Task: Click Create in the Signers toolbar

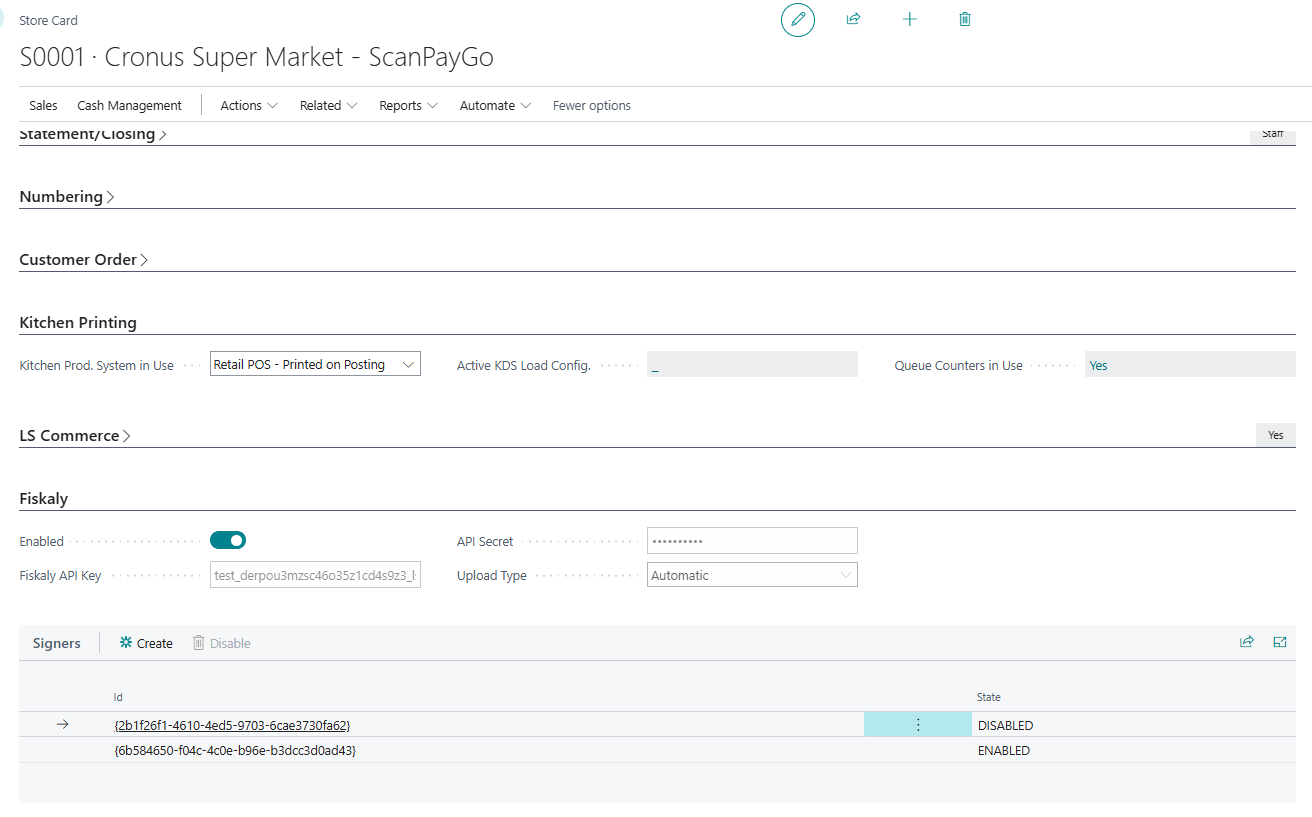Action: [x=146, y=643]
